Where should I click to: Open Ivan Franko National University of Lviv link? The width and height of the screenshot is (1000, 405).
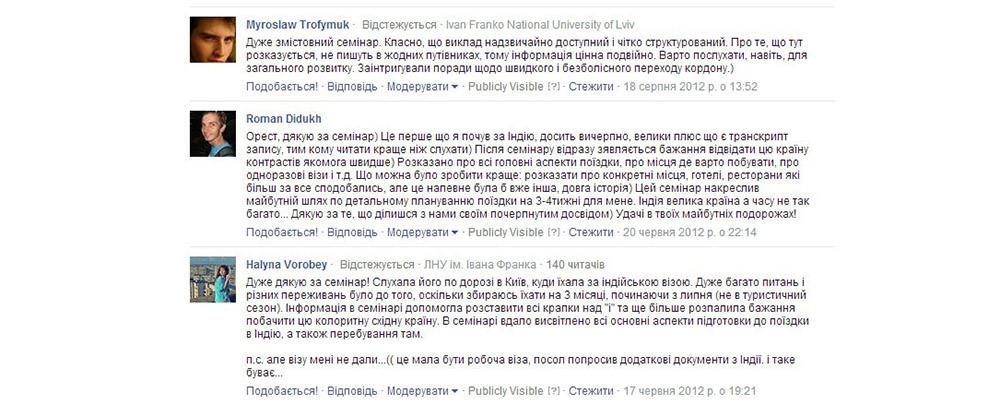pyautogui.click(x=540, y=25)
